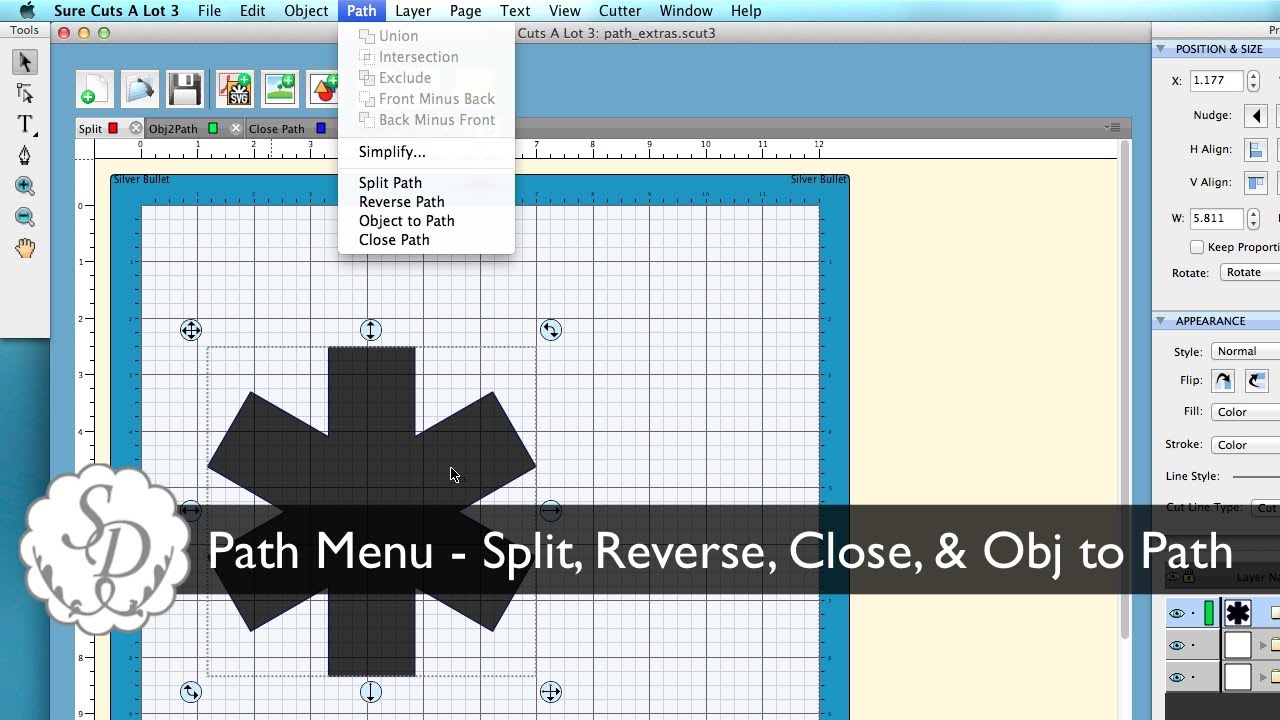Enable the Keep Proportions checkbox
1280x720 pixels.
tap(1197, 247)
